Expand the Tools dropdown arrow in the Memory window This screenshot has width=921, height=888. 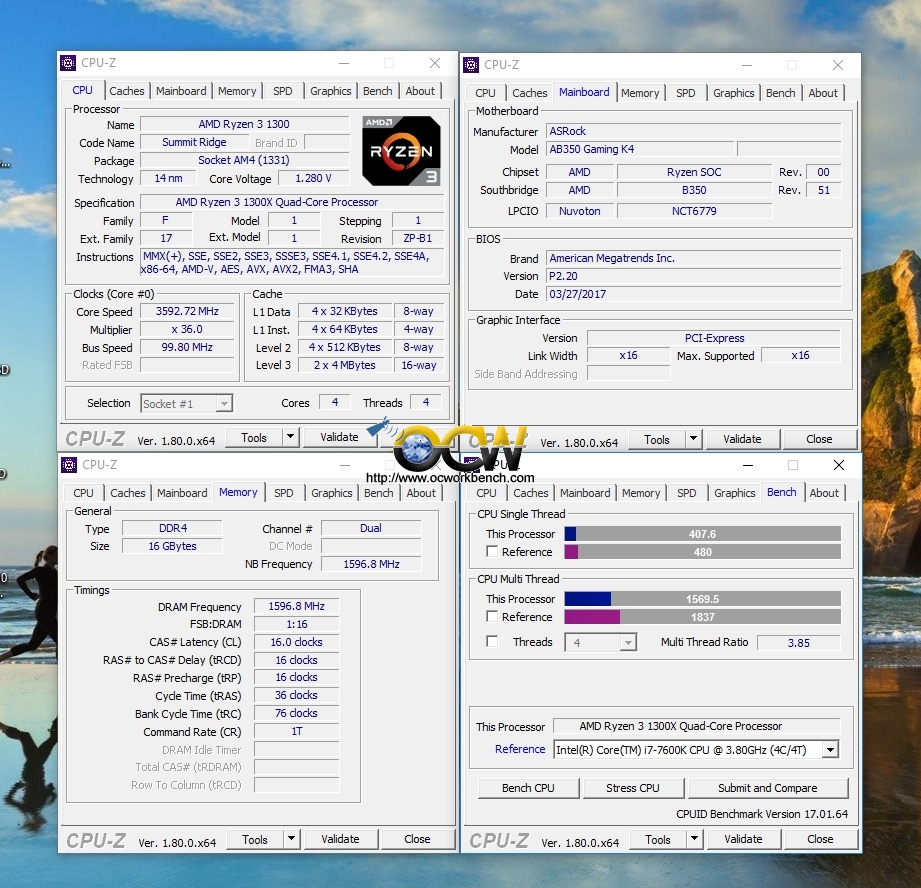[291, 839]
